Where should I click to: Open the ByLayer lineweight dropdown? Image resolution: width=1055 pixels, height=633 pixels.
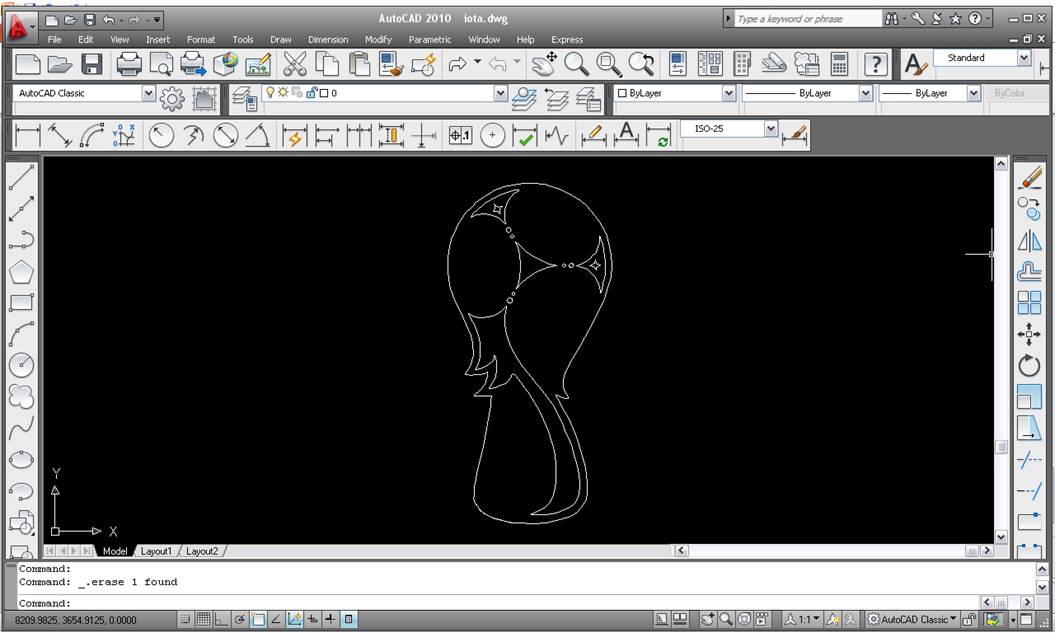pyautogui.click(x=974, y=93)
